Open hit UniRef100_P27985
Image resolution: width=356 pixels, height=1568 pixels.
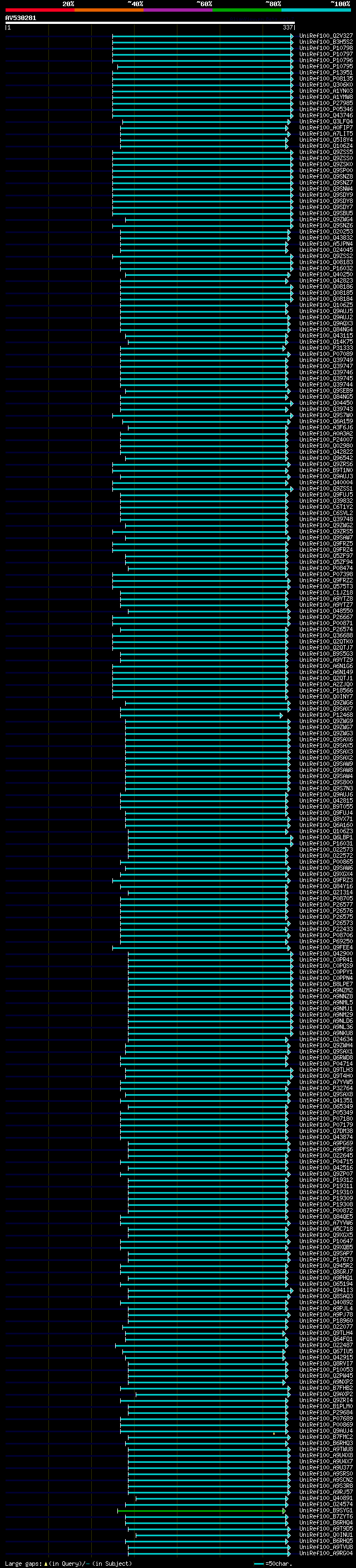click(326, 103)
